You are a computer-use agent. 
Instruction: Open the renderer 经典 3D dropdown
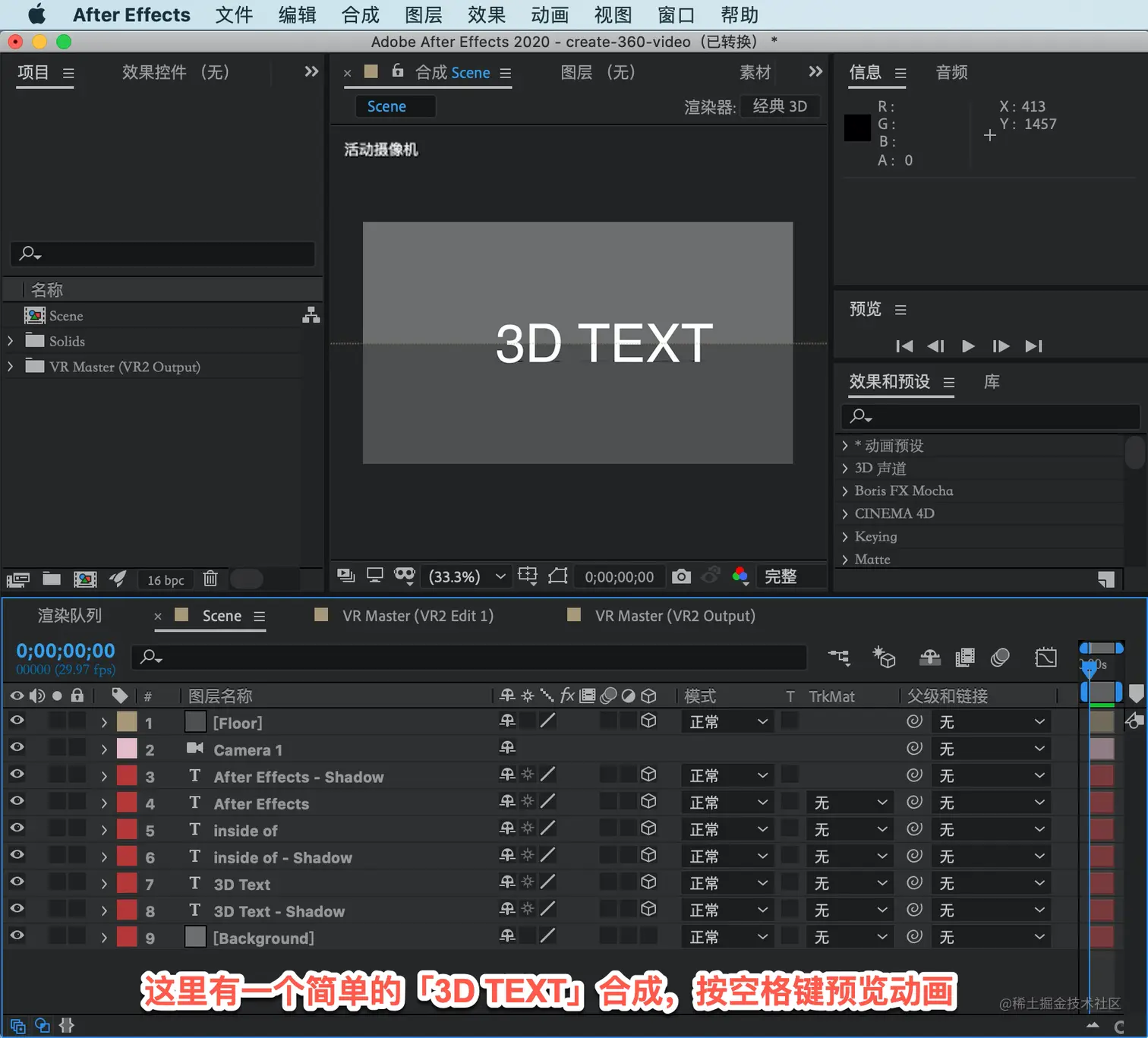pyautogui.click(x=781, y=106)
